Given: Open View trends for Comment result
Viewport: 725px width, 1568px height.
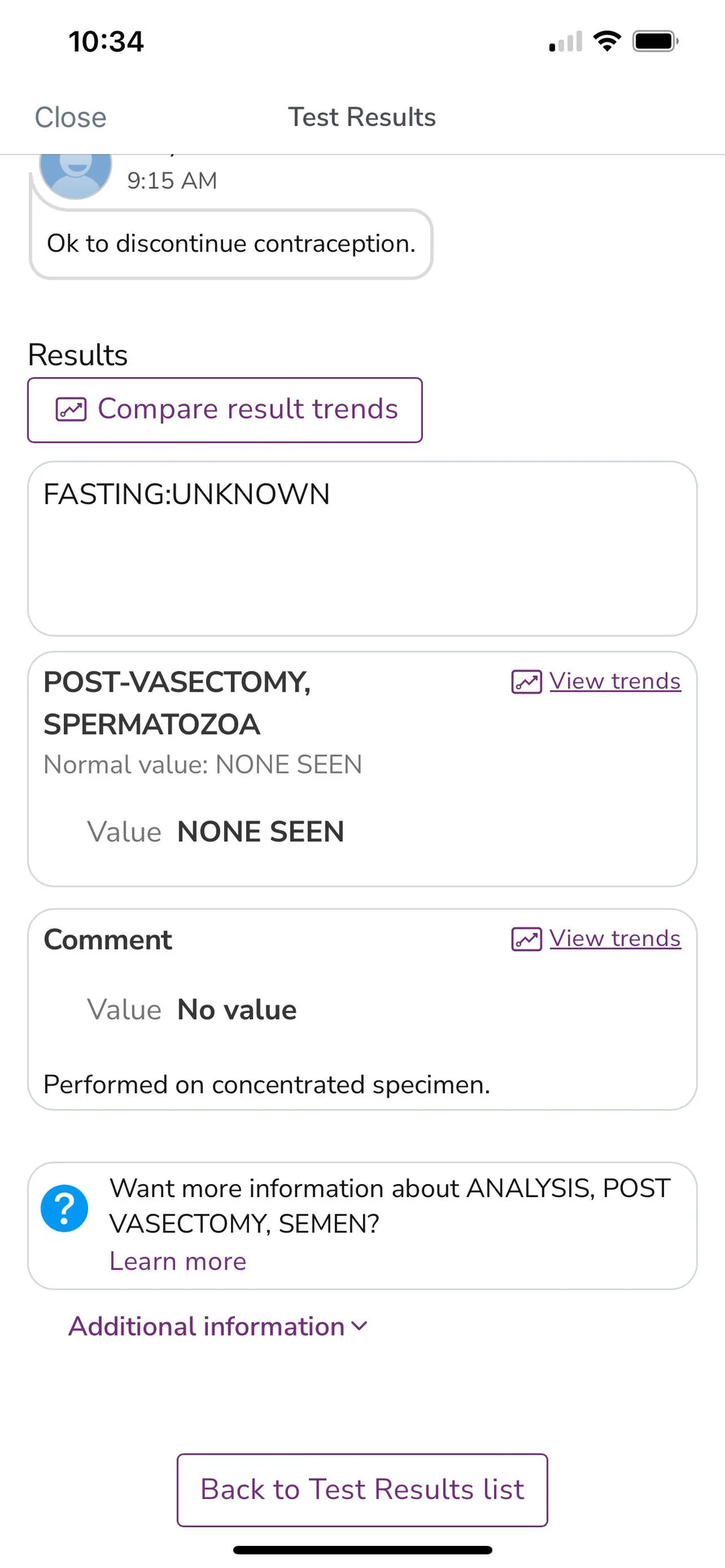Looking at the screenshot, I should (x=615, y=939).
